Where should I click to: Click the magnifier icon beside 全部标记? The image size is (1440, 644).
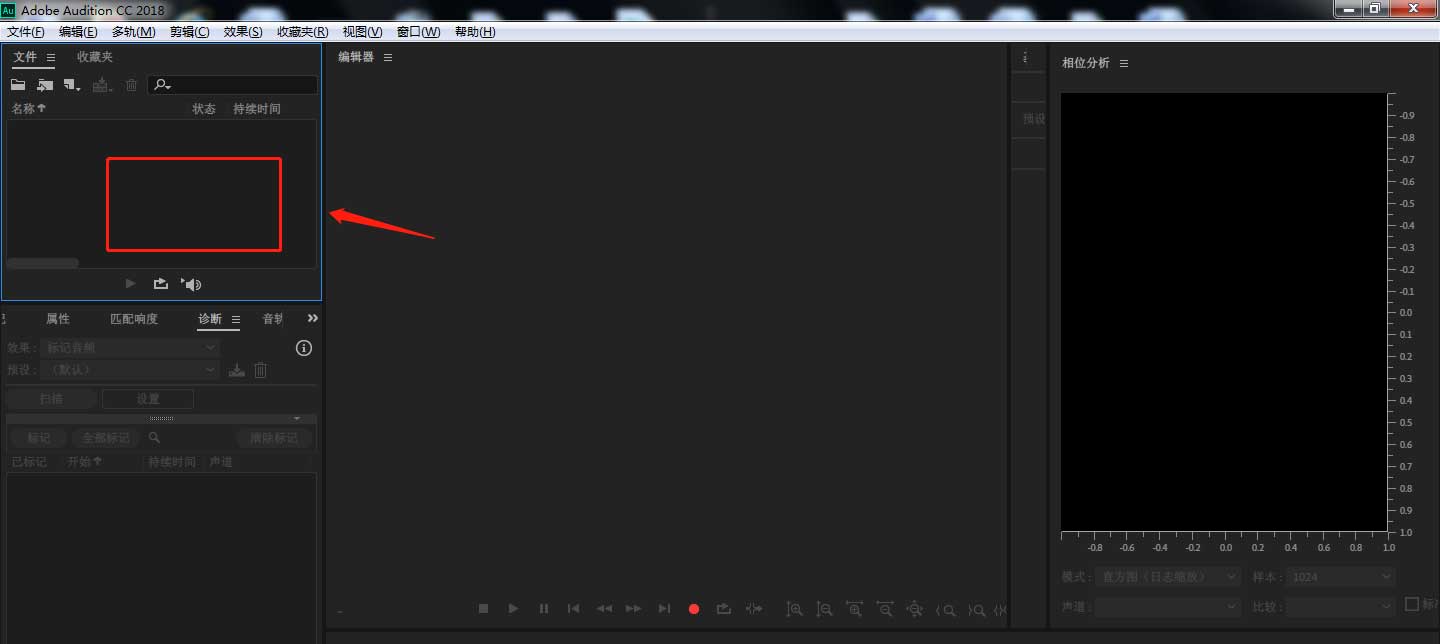click(154, 438)
